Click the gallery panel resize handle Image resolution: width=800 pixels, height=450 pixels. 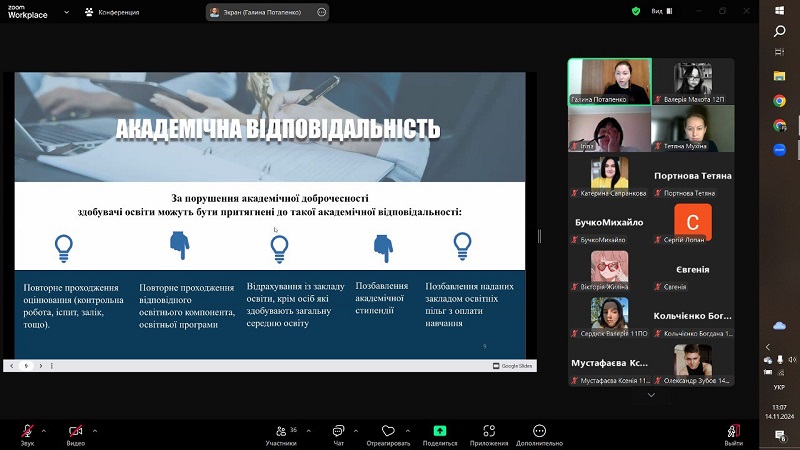(539, 236)
